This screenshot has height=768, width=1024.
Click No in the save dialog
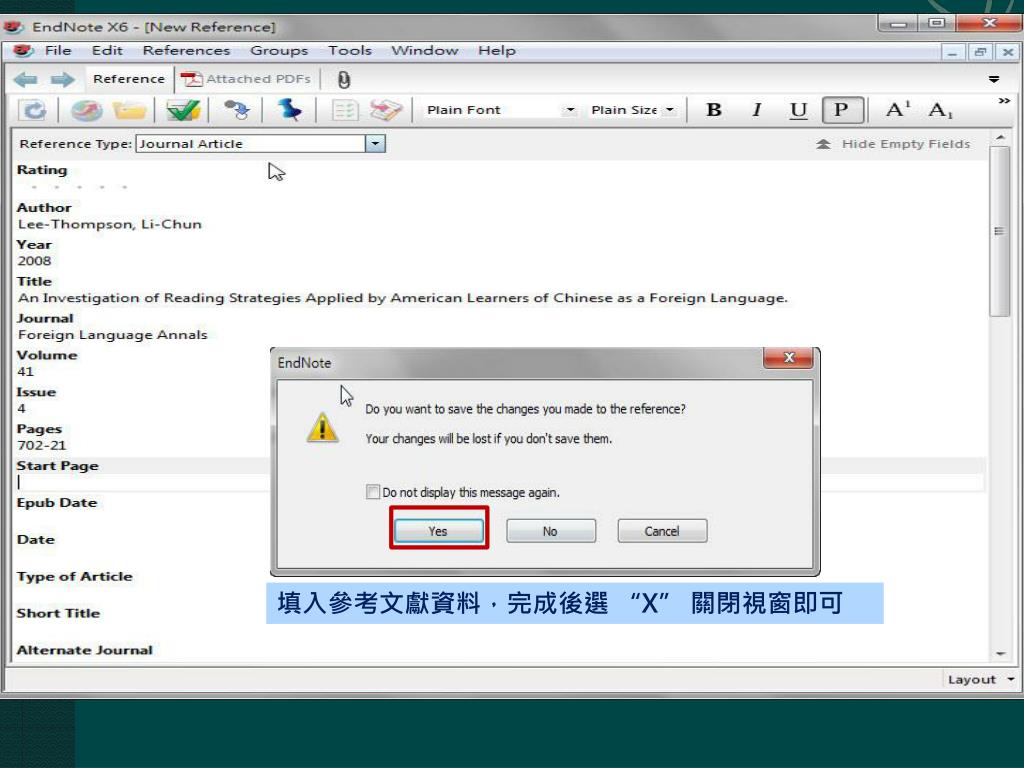point(551,531)
